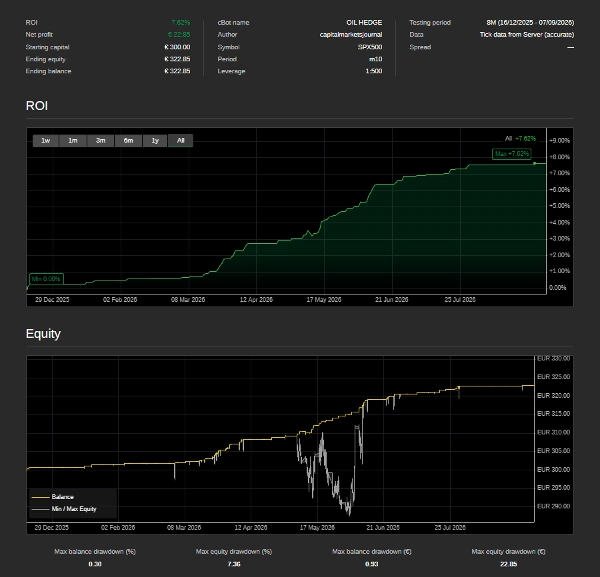Viewport: 600px width, 577px height.
Task: Click author capitalmarketsjournal
Action: click(351, 34)
